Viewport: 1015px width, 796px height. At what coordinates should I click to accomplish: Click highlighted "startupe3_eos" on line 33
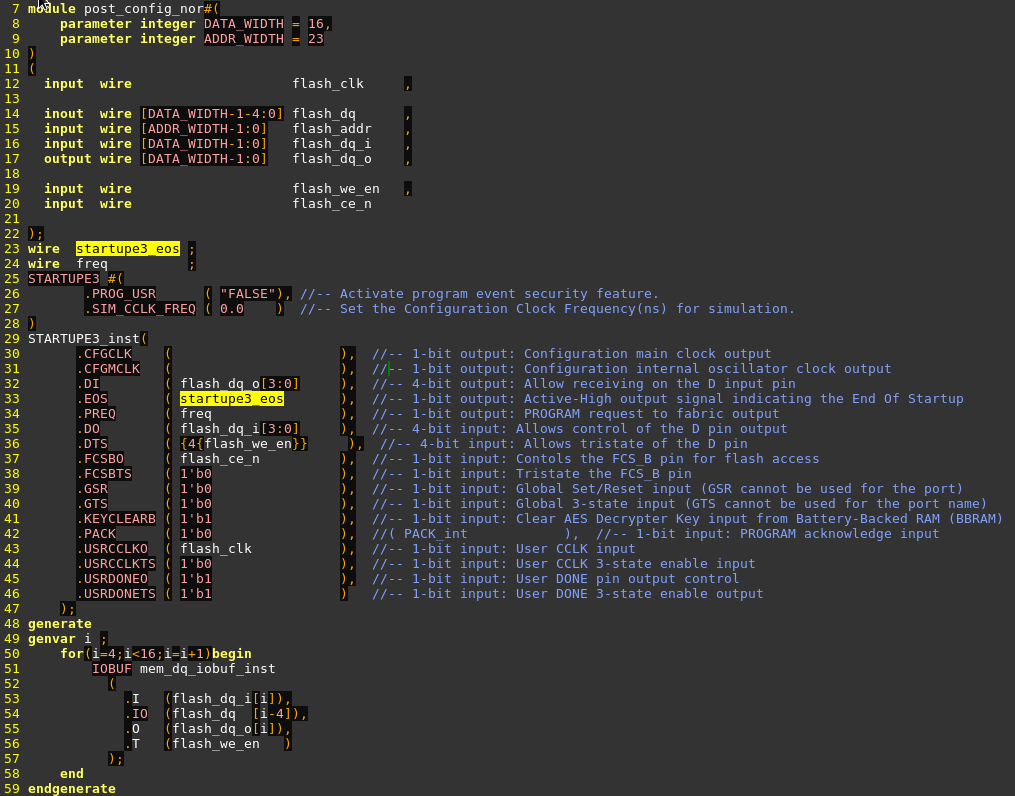pyautogui.click(x=232, y=399)
